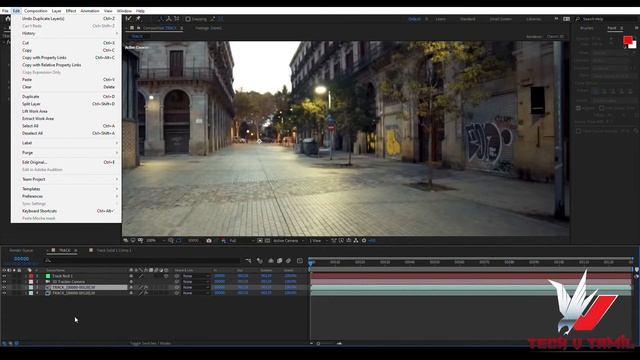The height and width of the screenshot is (360, 640).
Task: Choose Duplicate from the Edit menu
Action: pyautogui.click(x=66, y=97)
